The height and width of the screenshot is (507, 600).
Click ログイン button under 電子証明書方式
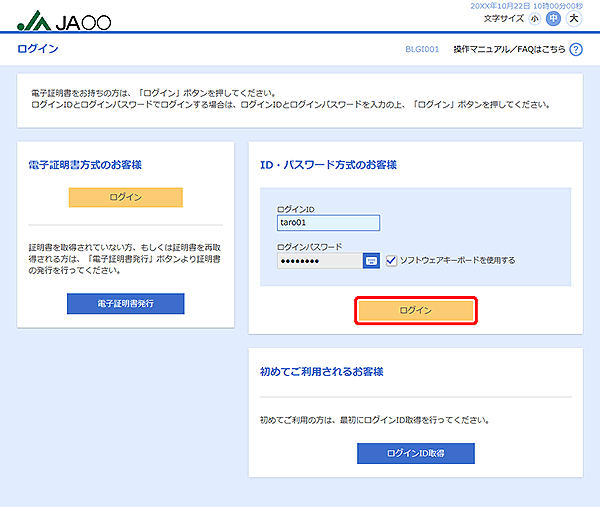pos(126,197)
